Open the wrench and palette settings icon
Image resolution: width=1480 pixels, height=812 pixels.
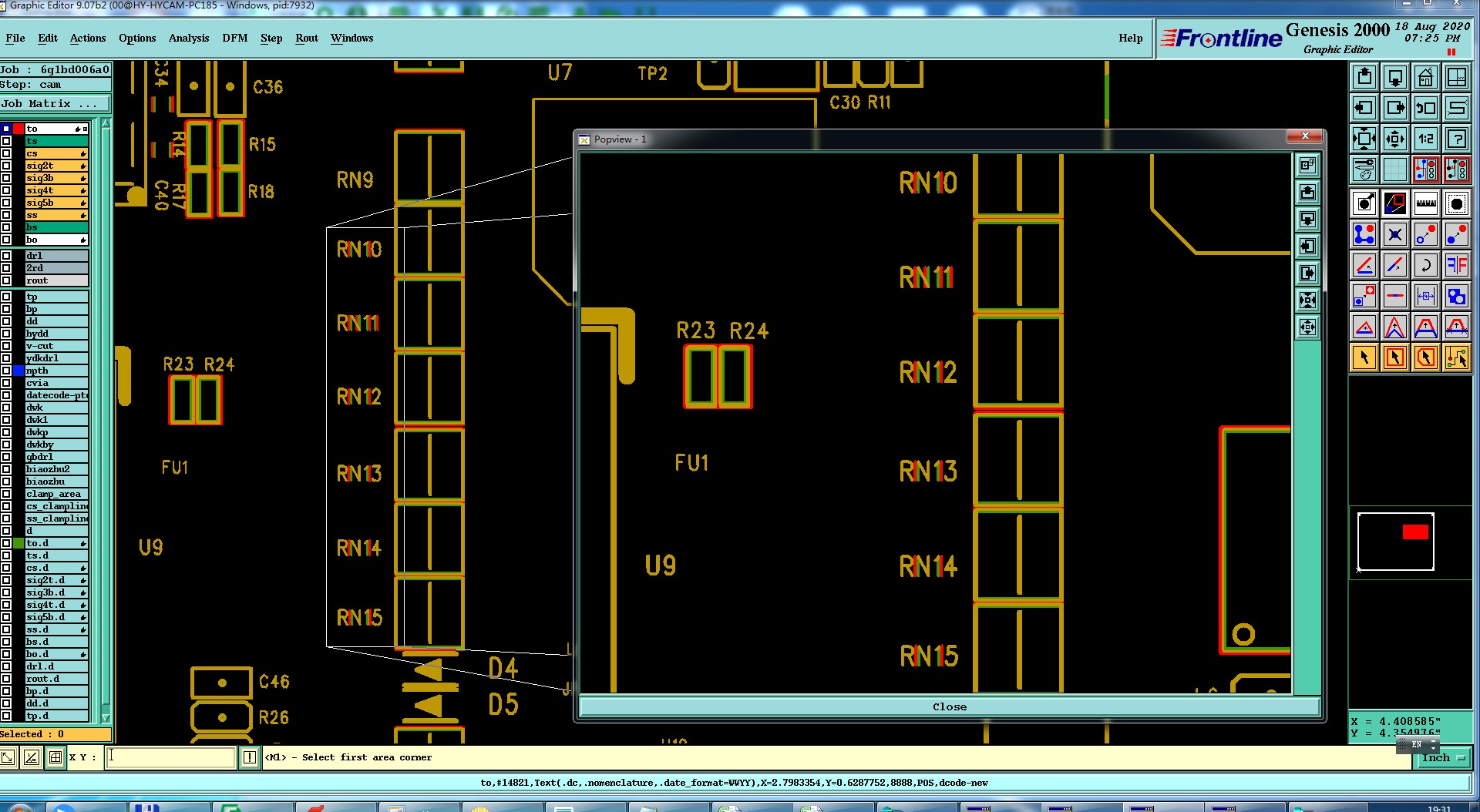pyautogui.click(x=1364, y=169)
